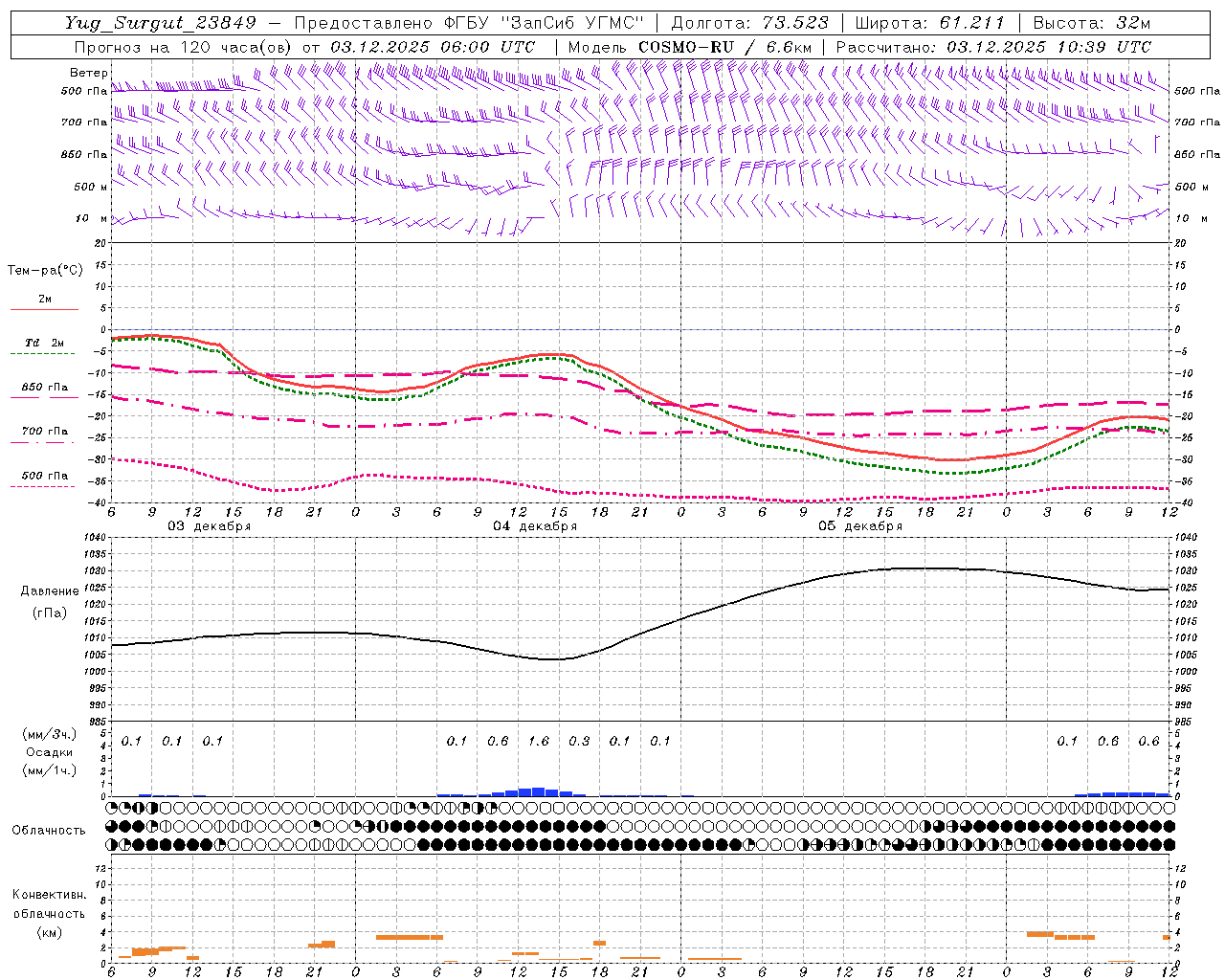The width and height of the screenshot is (1225, 980).
Task: Click the Осадки panel label
Action: pyautogui.click(x=50, y=752)
